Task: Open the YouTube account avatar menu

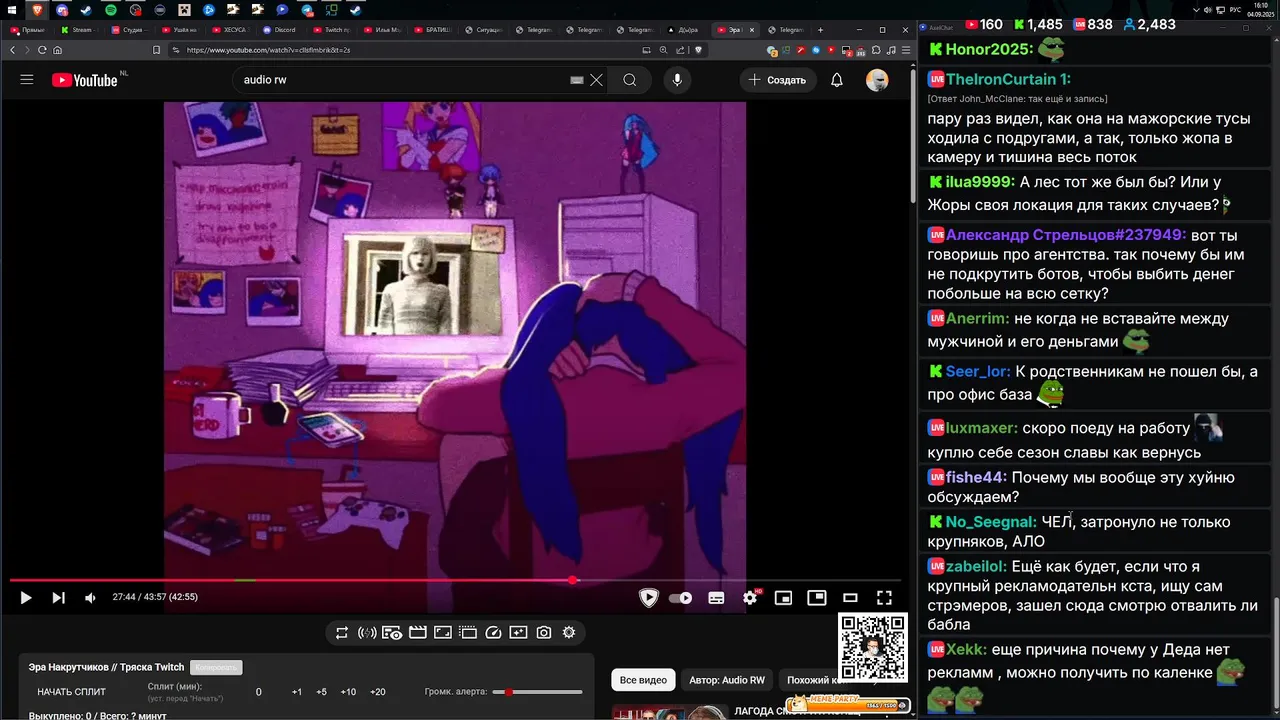Action: pos(877,80)
